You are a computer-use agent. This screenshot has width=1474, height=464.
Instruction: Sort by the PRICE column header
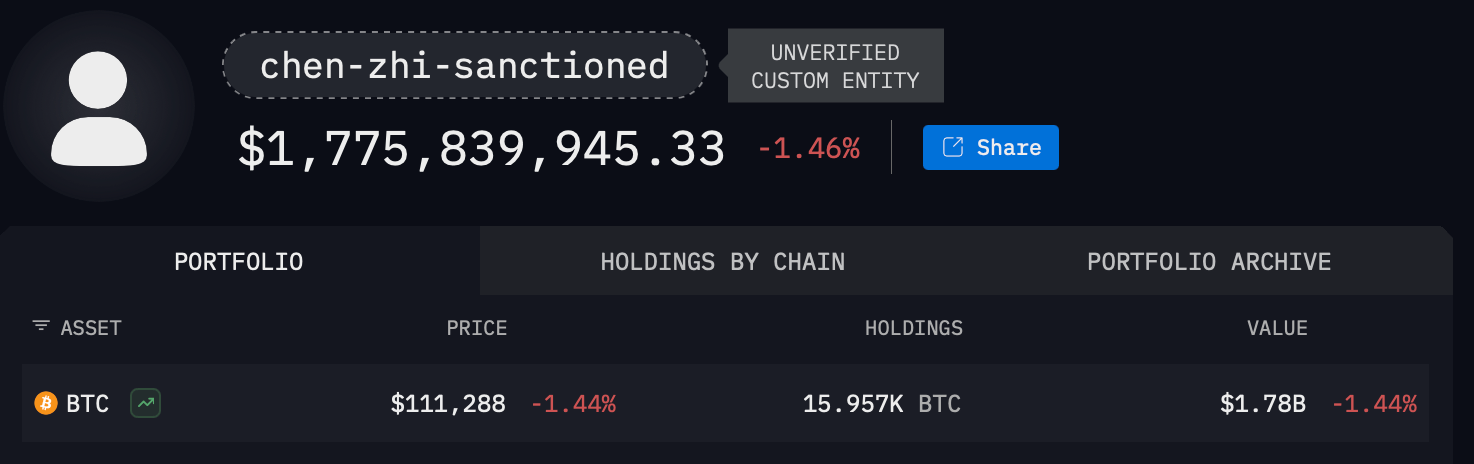click(x=477, y=328)
